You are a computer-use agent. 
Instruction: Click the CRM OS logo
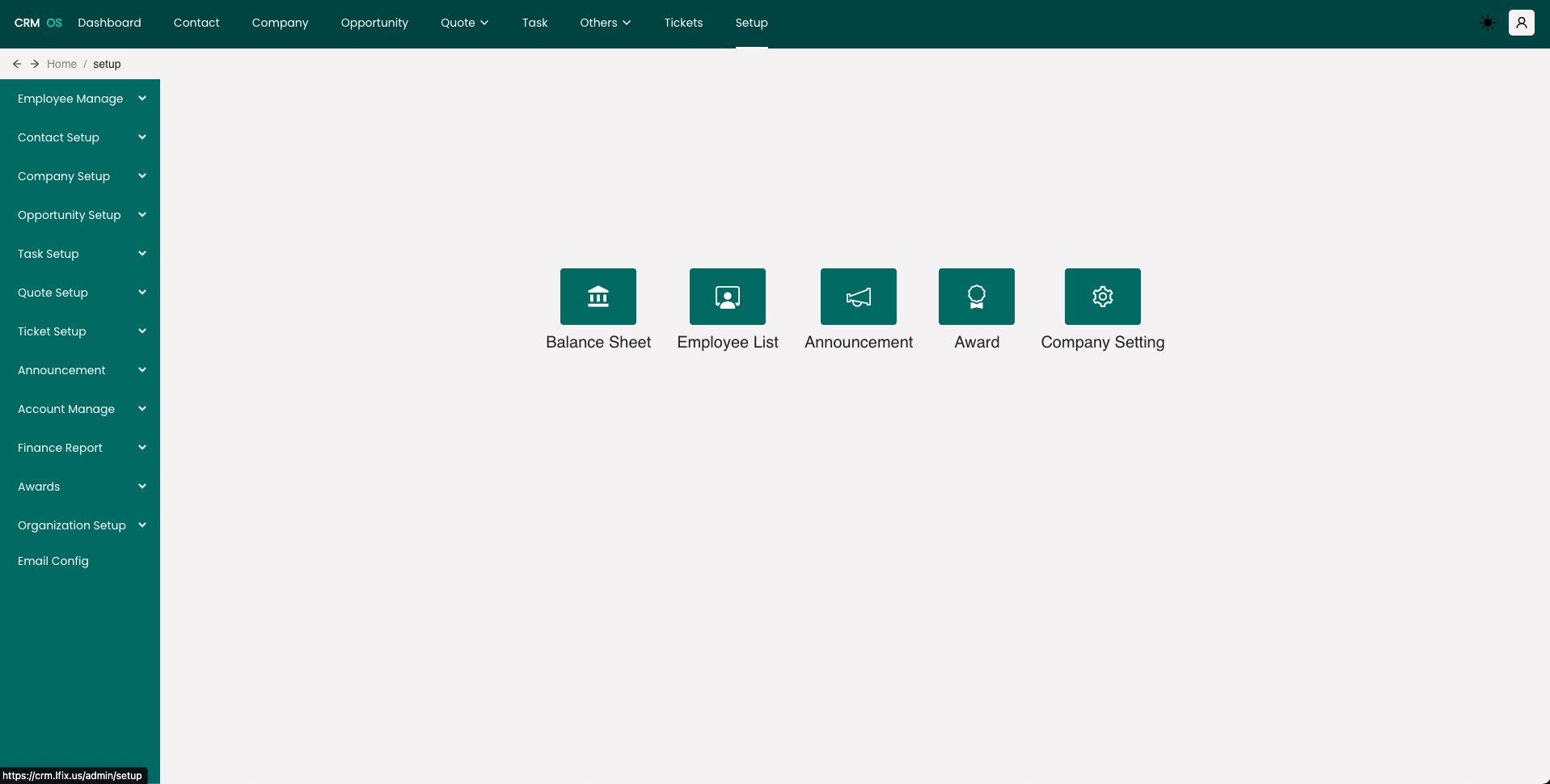tap(38, 23)
